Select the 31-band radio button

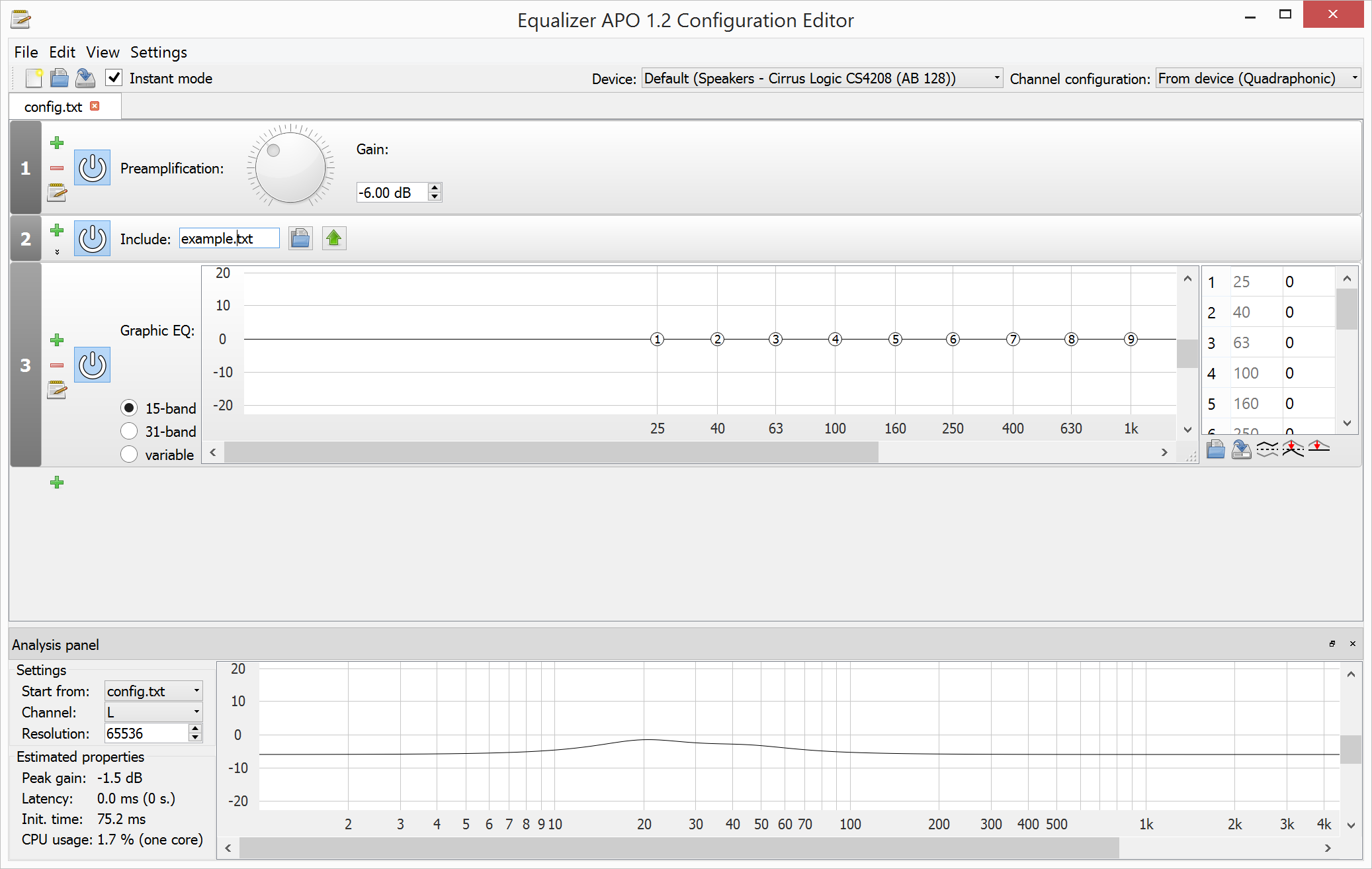coord(129,431)
